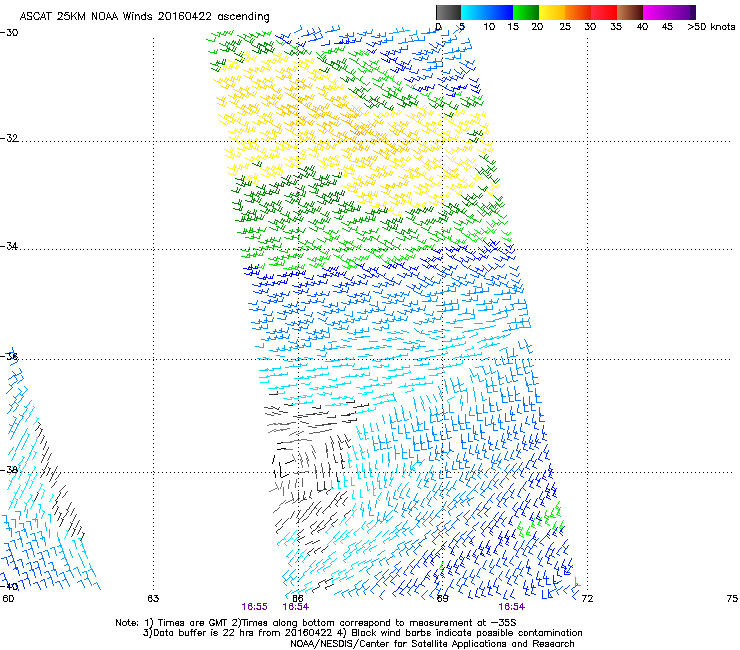Viewport: 740px width, 650px height.
Task: Click the '>50 knots' legend label
Action: (x=711, y=26)
